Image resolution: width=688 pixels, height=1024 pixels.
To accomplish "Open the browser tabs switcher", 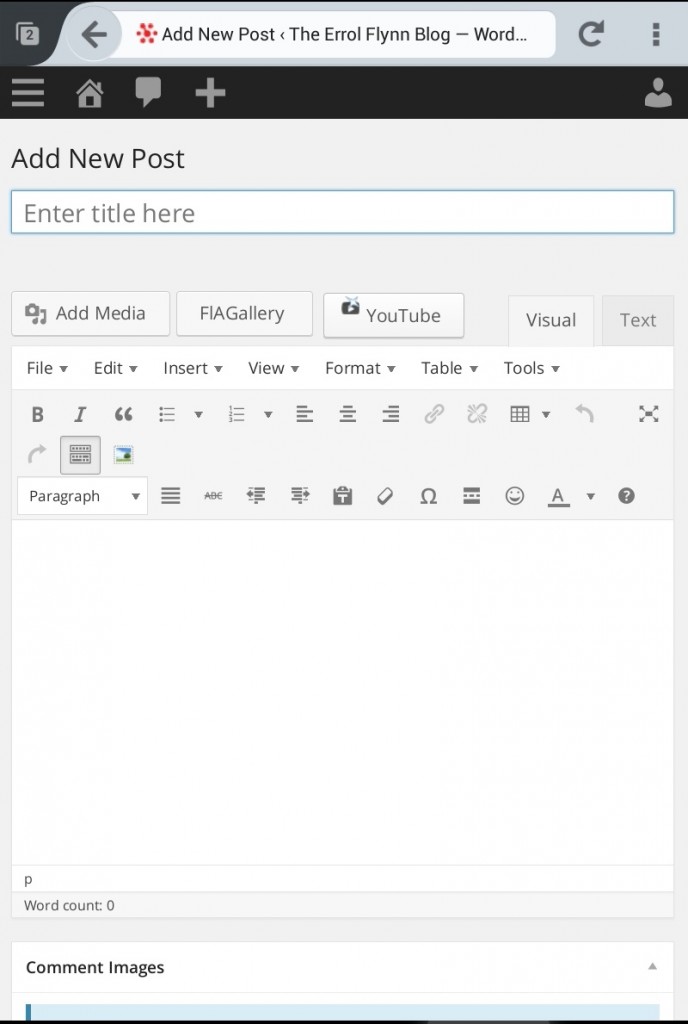I will click(x=27, y=34).
